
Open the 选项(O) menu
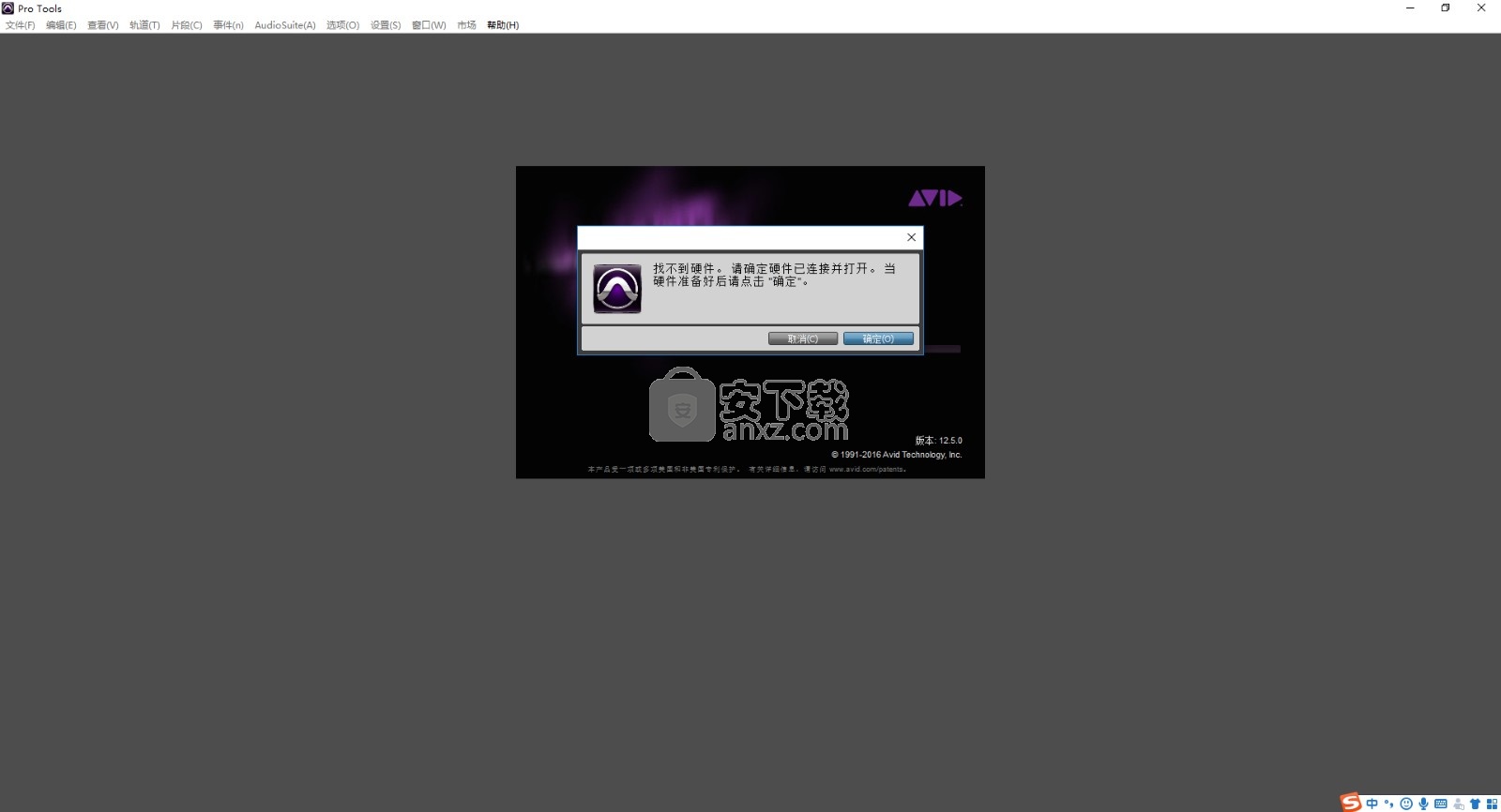pos(342,25)
